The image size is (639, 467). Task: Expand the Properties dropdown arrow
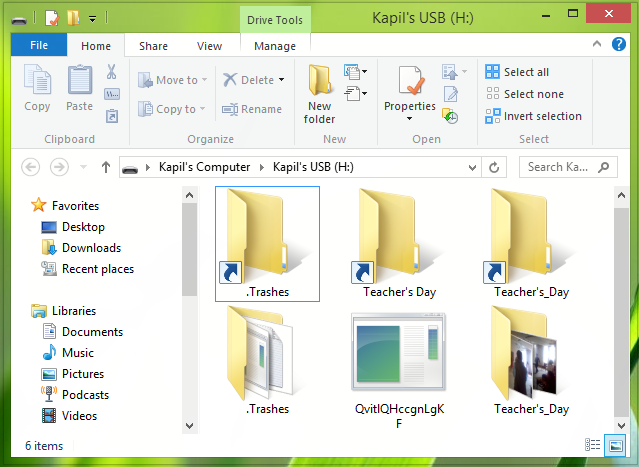410,119
